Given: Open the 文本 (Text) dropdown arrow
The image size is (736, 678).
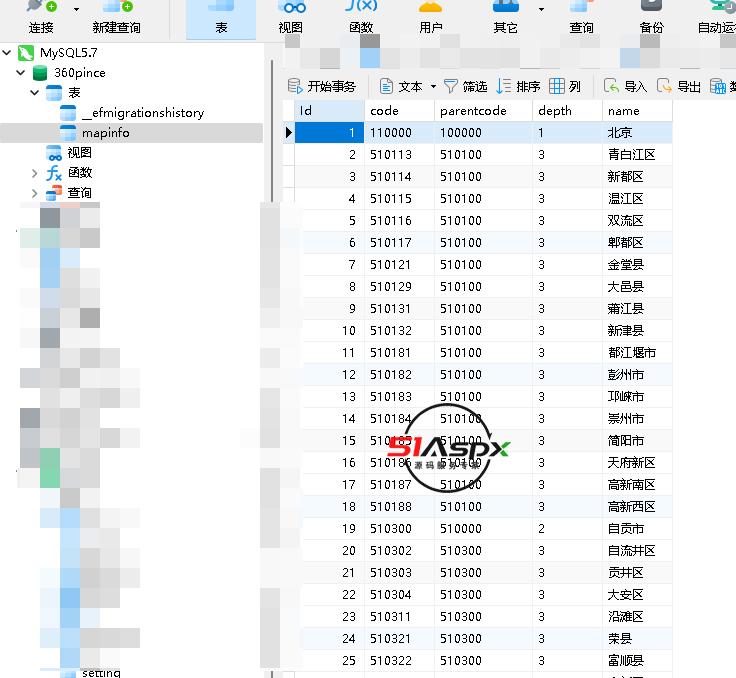Looking at the screenshot, I should (433, 87).
